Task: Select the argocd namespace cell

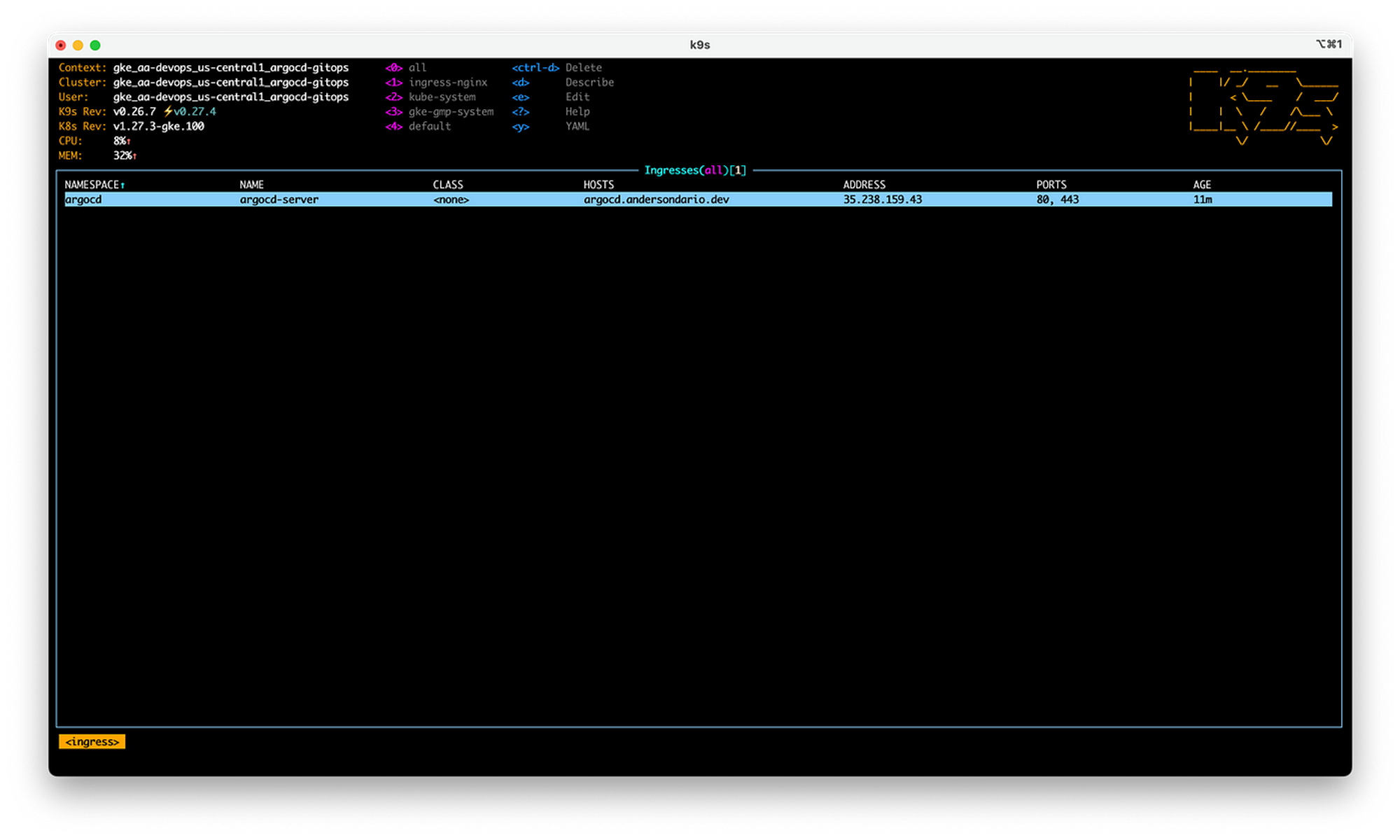Action: pos(83,199)
